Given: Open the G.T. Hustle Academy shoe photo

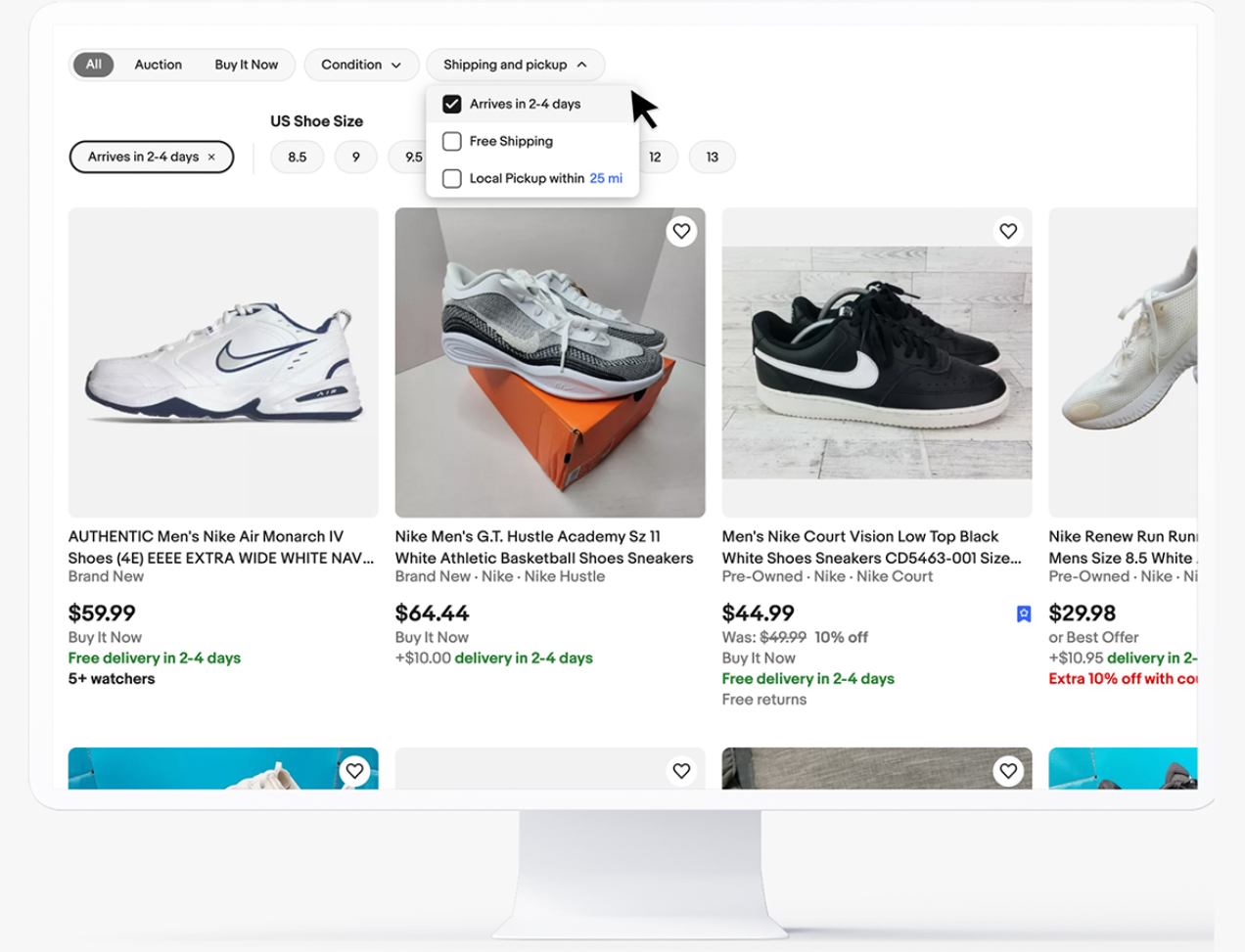Looking at the screenshot, I should click(x=550, y=362).
